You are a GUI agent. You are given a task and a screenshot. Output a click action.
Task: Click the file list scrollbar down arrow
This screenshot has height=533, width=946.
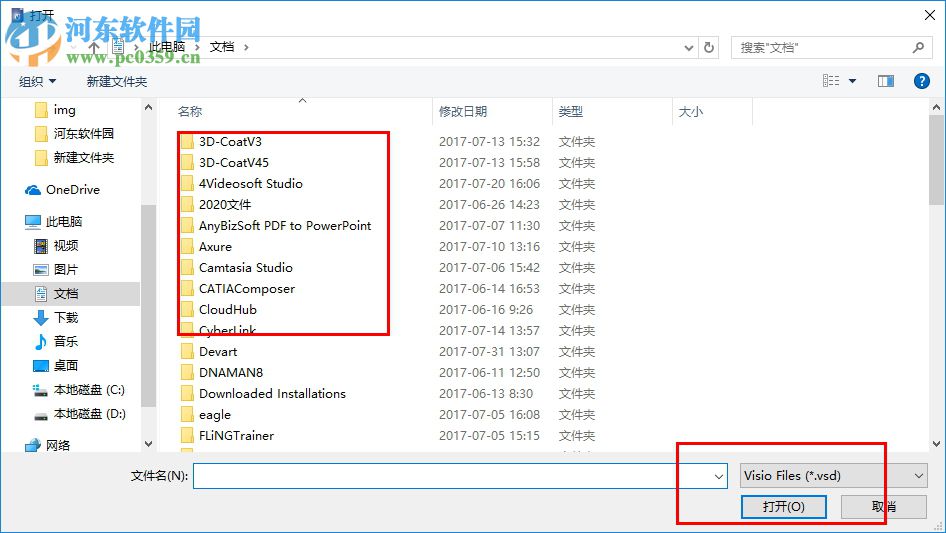click(x=936, y=444)
